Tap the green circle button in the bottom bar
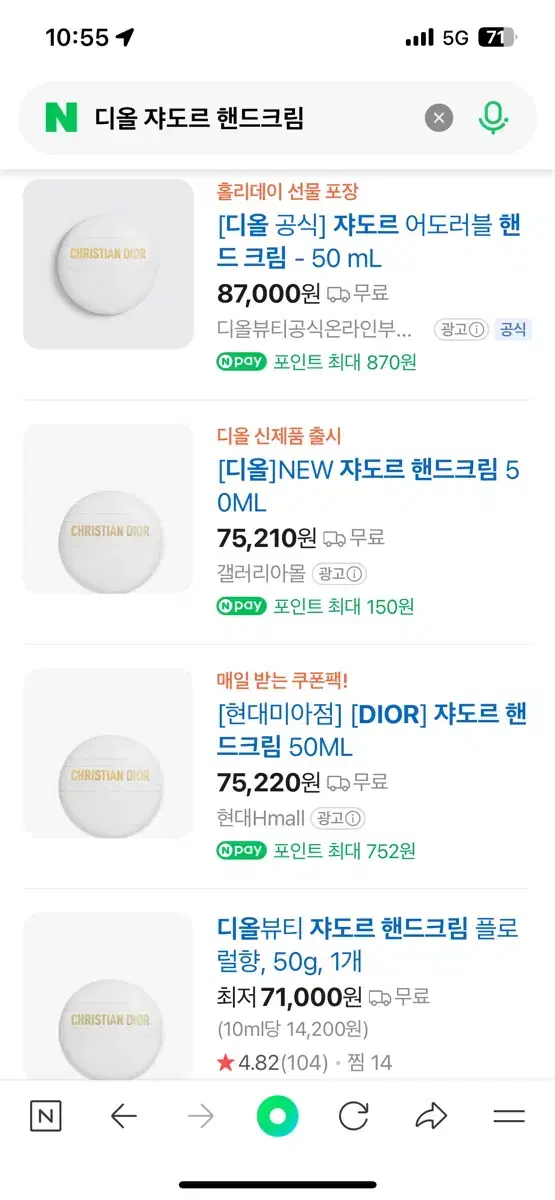 click(277, 1116)
